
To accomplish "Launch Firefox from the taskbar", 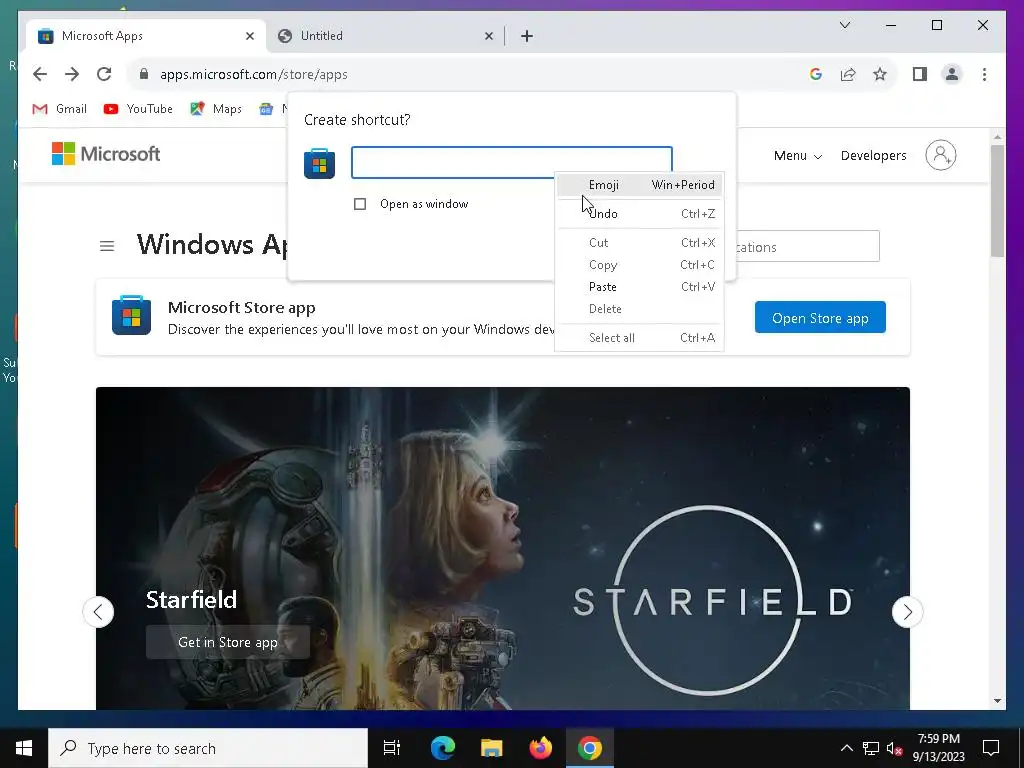I will coord(541,748).
